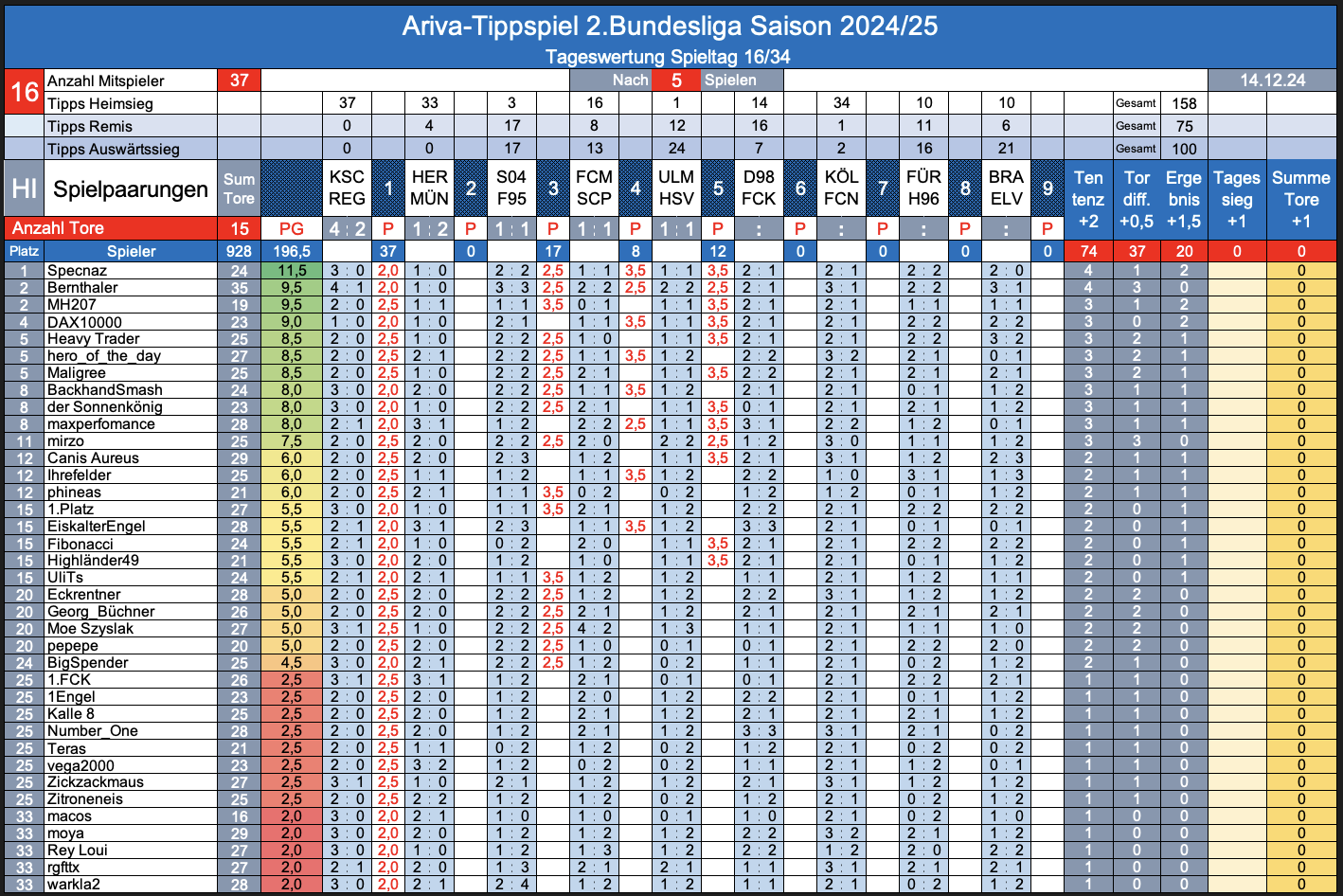Click the HER MÜN match header
Image resolution: width=1343 pixels, height=896 pixels.
pos(429,188)
